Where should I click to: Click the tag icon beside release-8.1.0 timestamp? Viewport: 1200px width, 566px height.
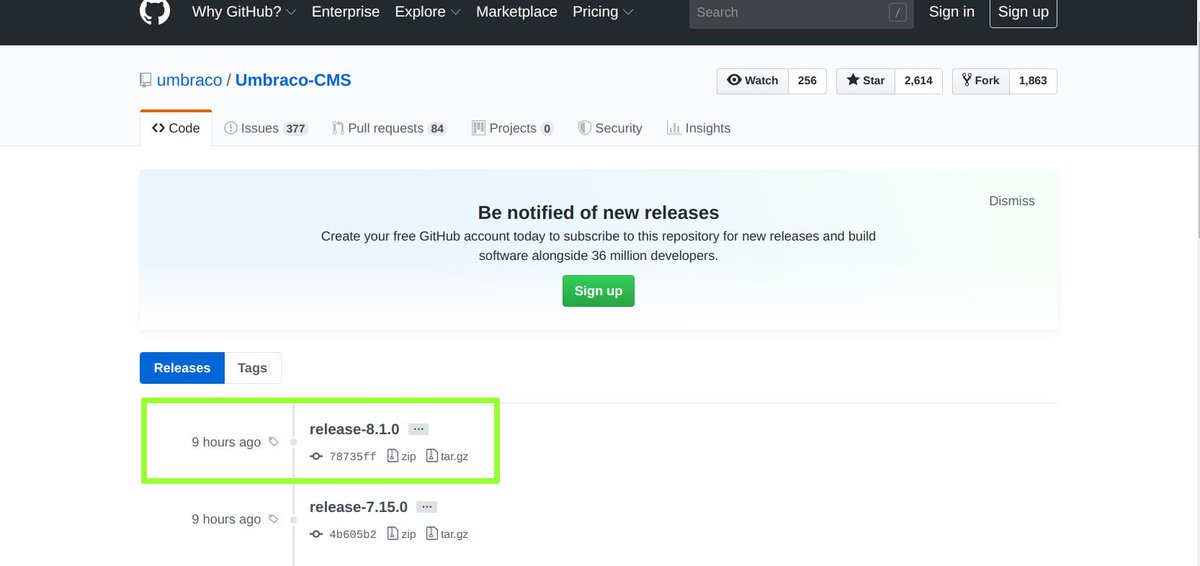click(x=274, y=442)
